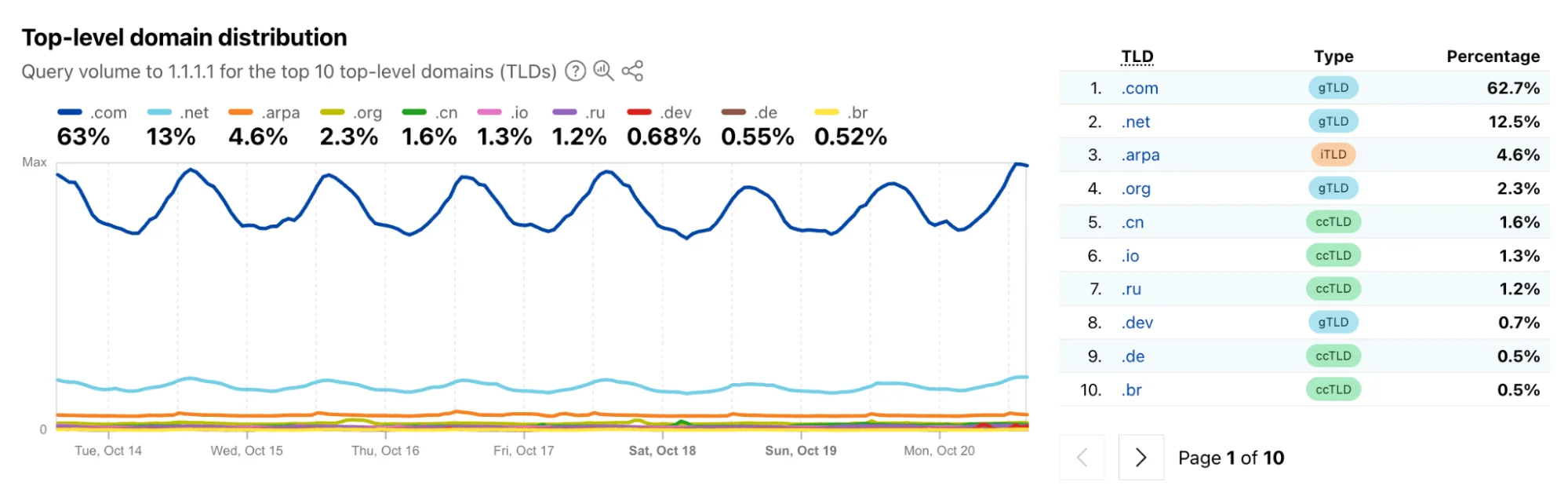The width and height of the screenshot is (1568, 504).
Task: Go to next page of TLD table
Action: coord(1141,457)
